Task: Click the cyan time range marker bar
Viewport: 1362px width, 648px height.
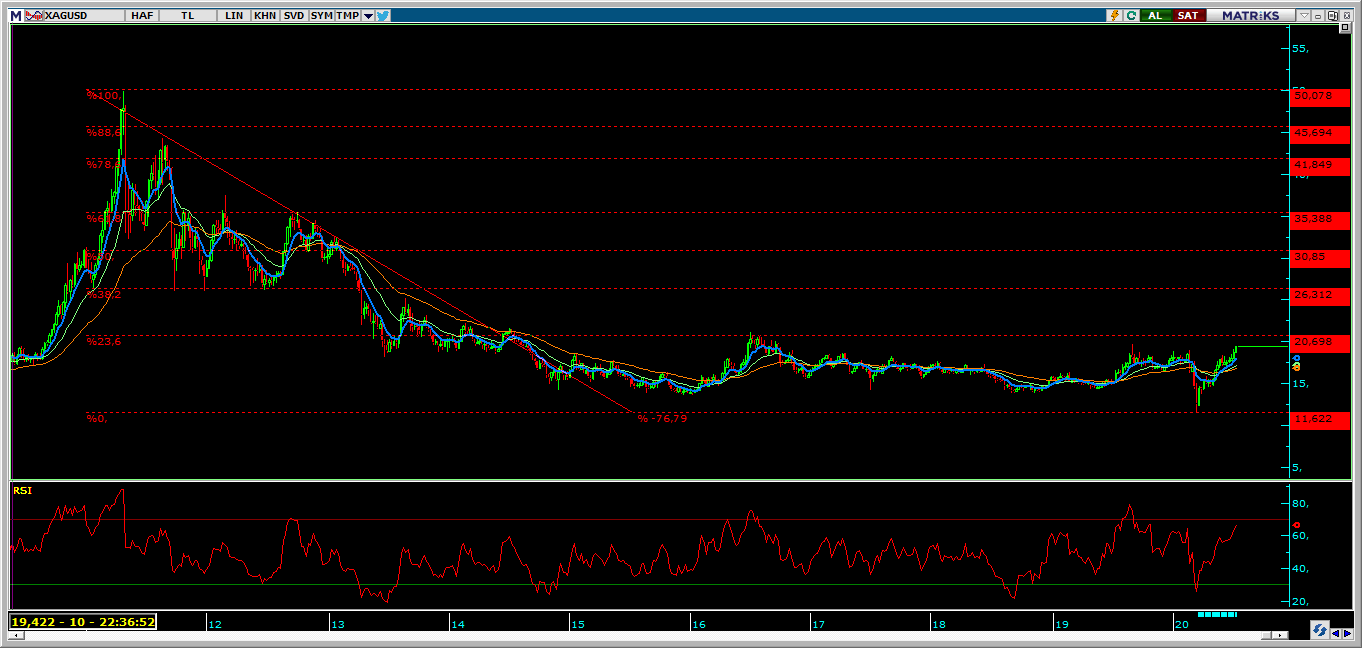Action: click(1217, 614)
